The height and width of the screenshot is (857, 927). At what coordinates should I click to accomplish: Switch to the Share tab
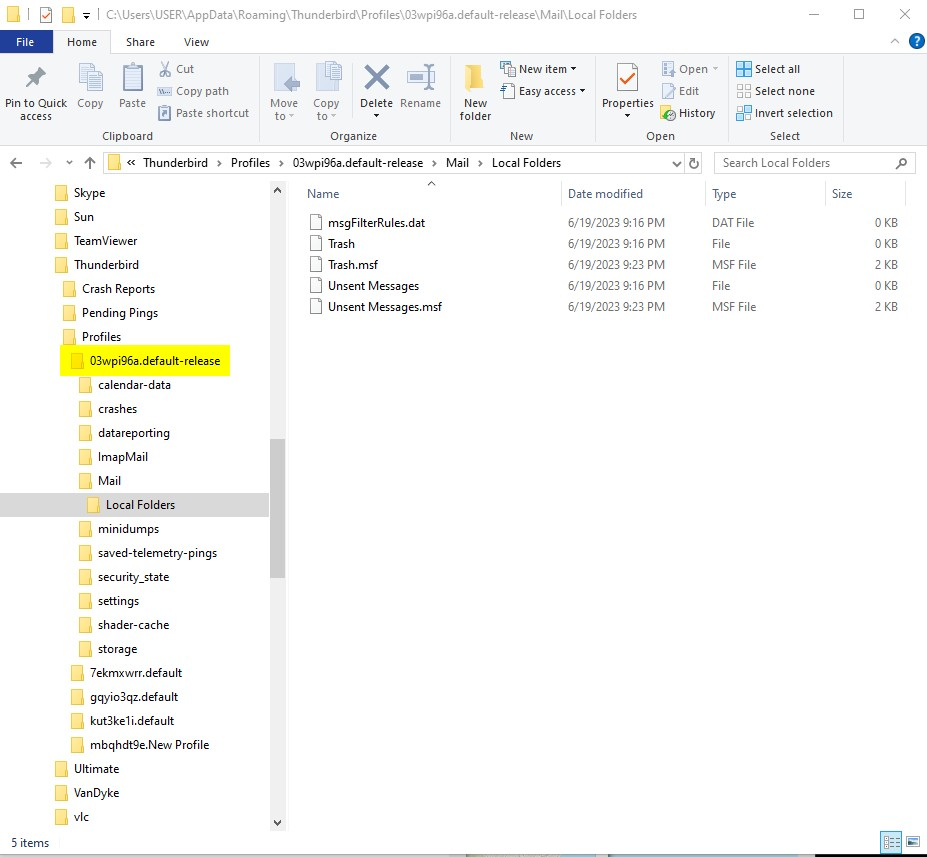(140, 42)
